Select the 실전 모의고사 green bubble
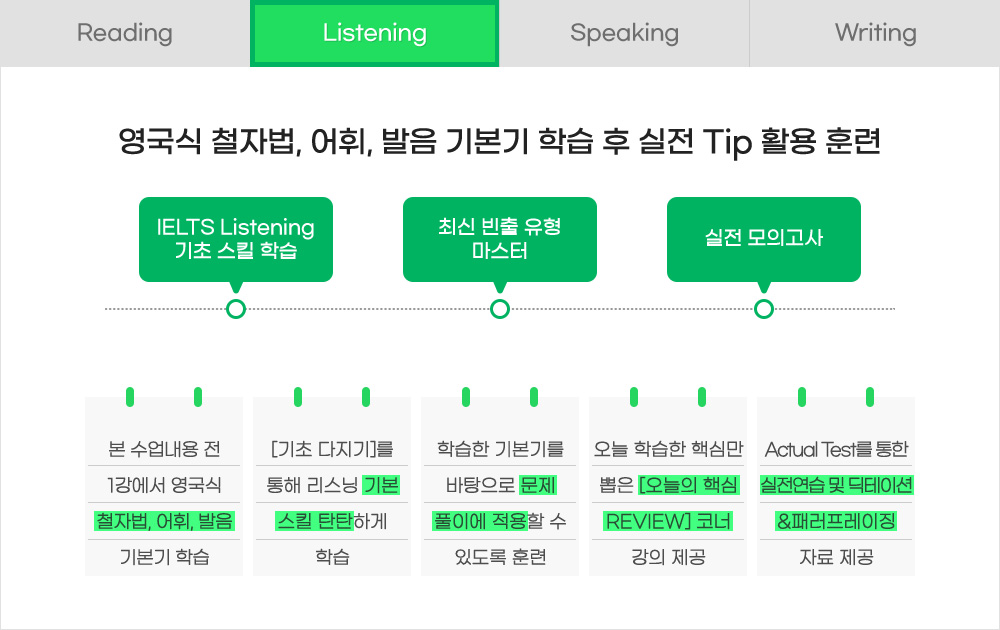This screenshot has height=630, width=1000. point(763,239)
